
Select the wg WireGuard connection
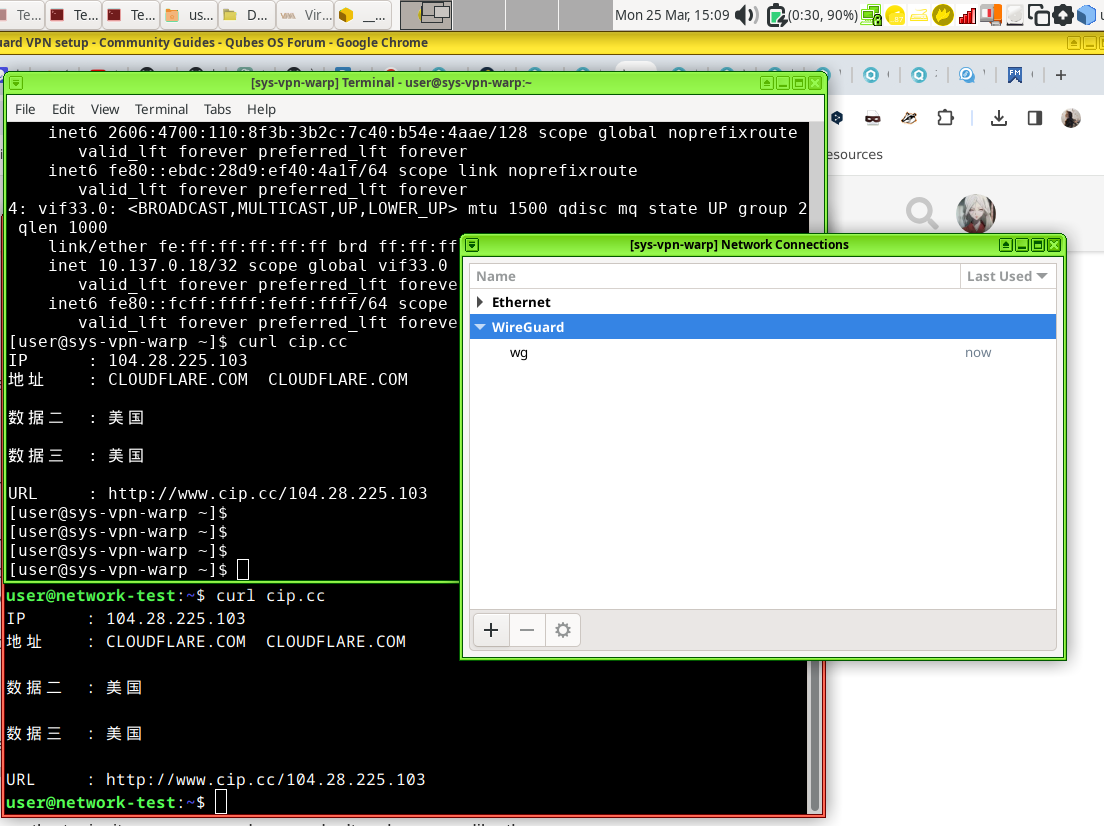click(x=519, y=352)
